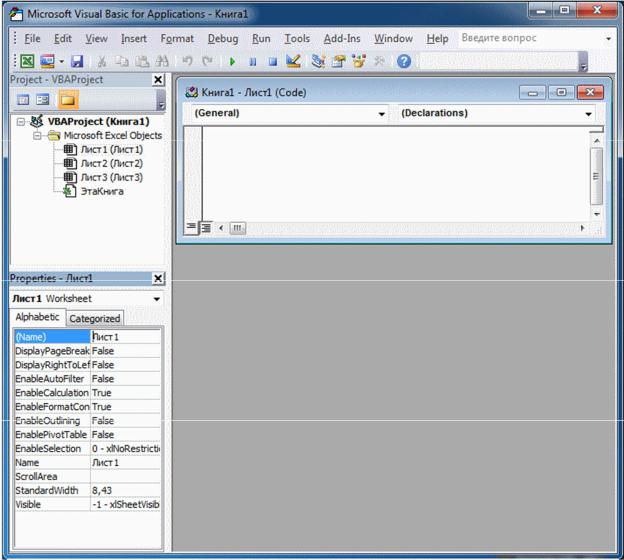Select Лист2 (Лист2) in project tree
624x560 pixels.
pos(111,164)
